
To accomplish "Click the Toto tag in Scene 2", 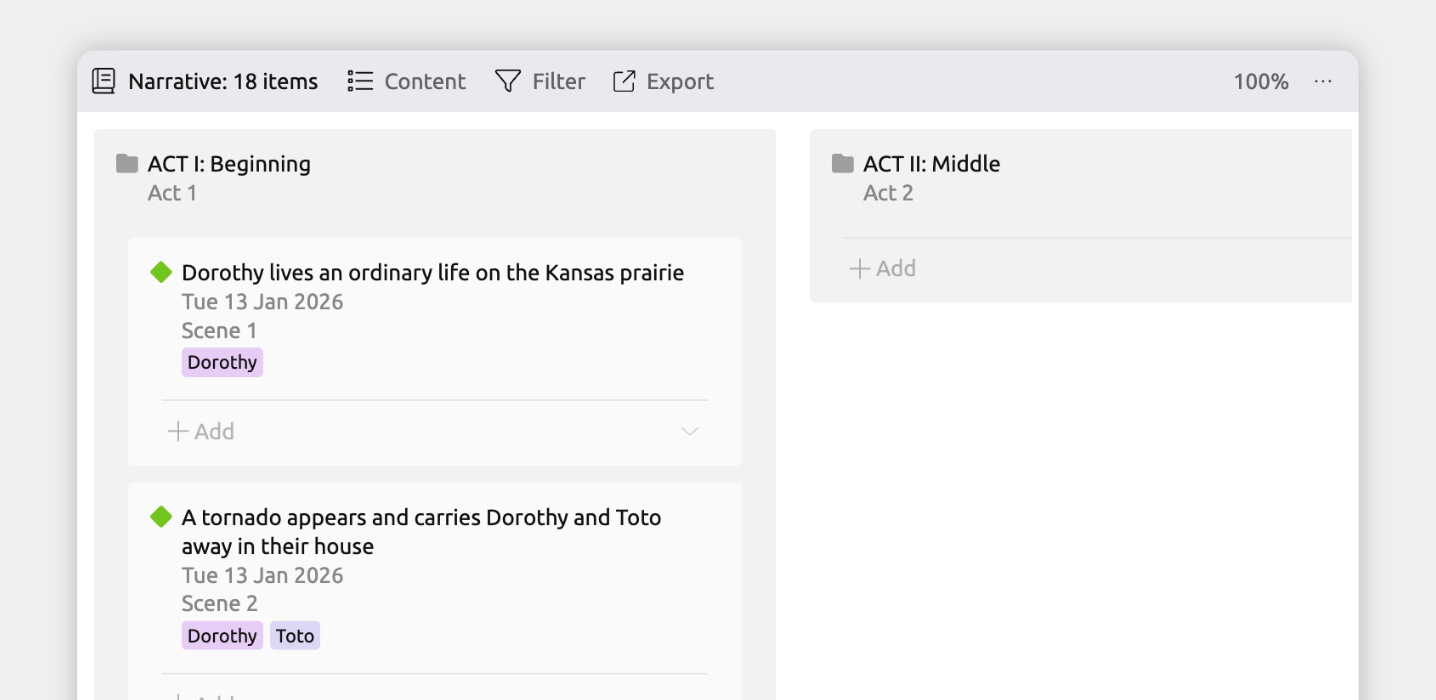I will pyautogui.click(x=295, y=636).
